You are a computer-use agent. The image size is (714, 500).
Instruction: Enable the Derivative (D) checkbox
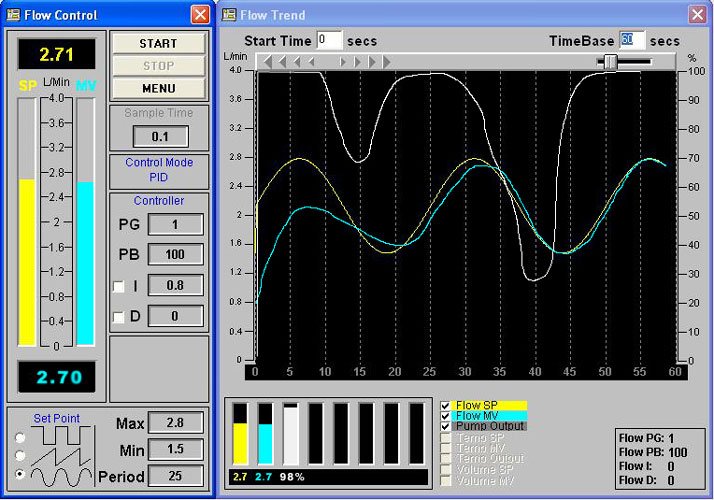coord(119,317)
